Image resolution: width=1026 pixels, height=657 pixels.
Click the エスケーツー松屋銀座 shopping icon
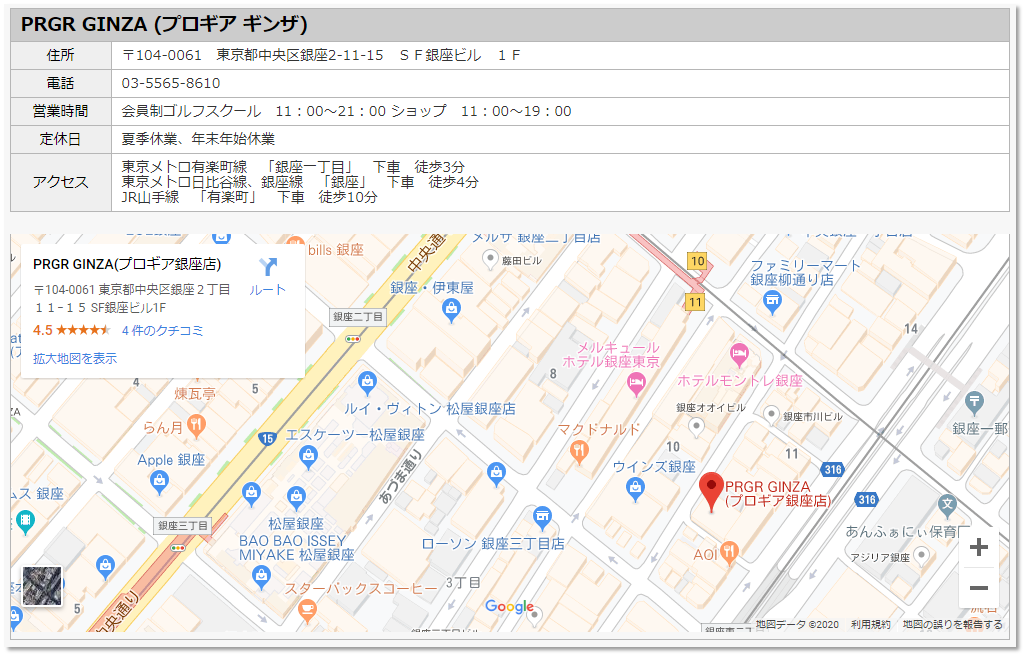pyautogui.click(x=308, y=457)
